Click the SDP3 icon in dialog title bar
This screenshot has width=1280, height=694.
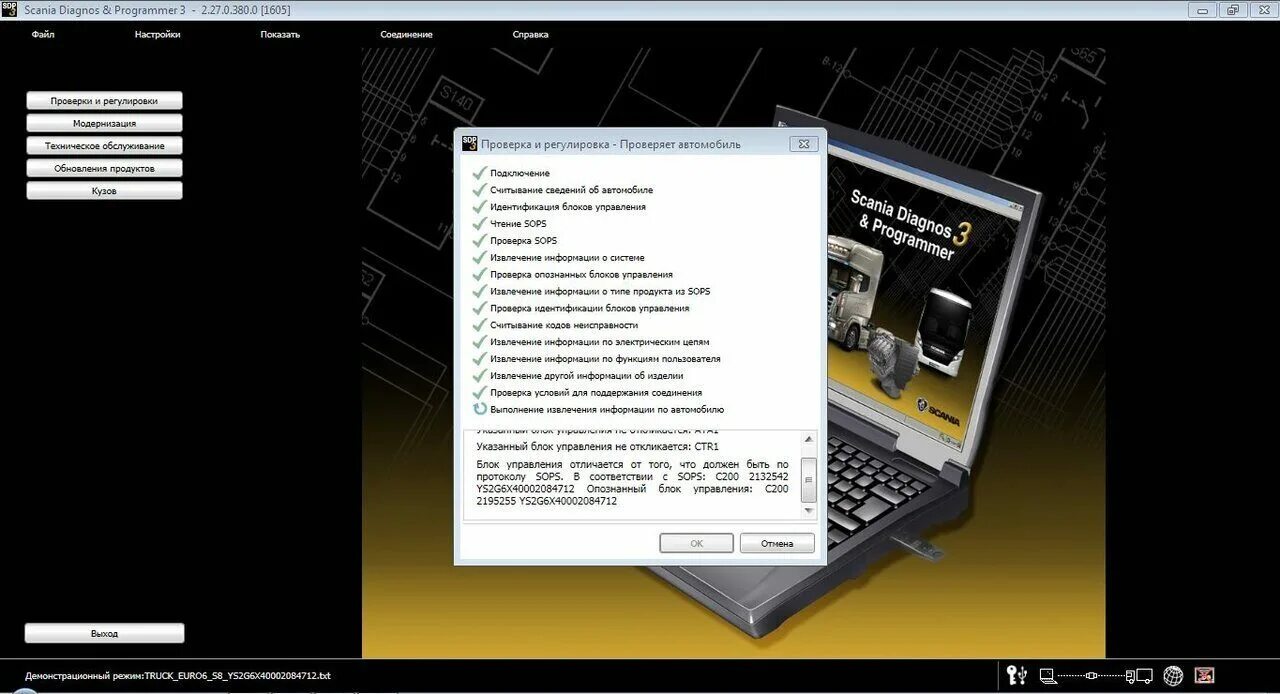point(469,143)
